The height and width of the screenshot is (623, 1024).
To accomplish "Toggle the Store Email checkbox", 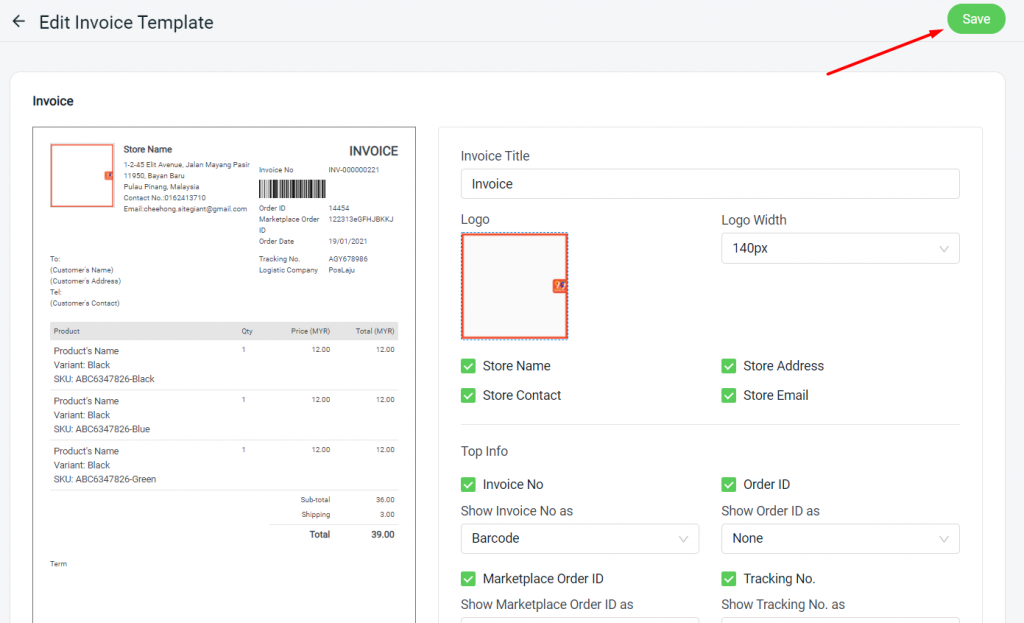I will 729,395.
